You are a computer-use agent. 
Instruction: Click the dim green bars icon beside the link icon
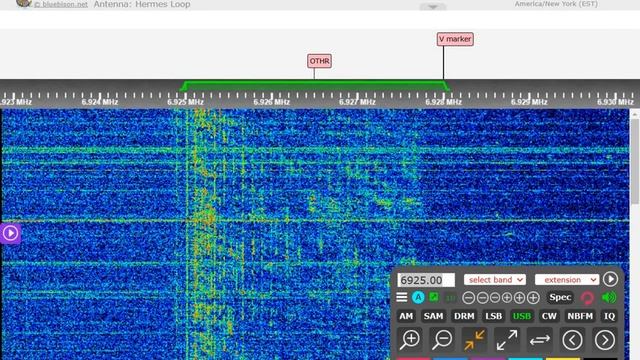pyautogui.click(x=451, y=298)
